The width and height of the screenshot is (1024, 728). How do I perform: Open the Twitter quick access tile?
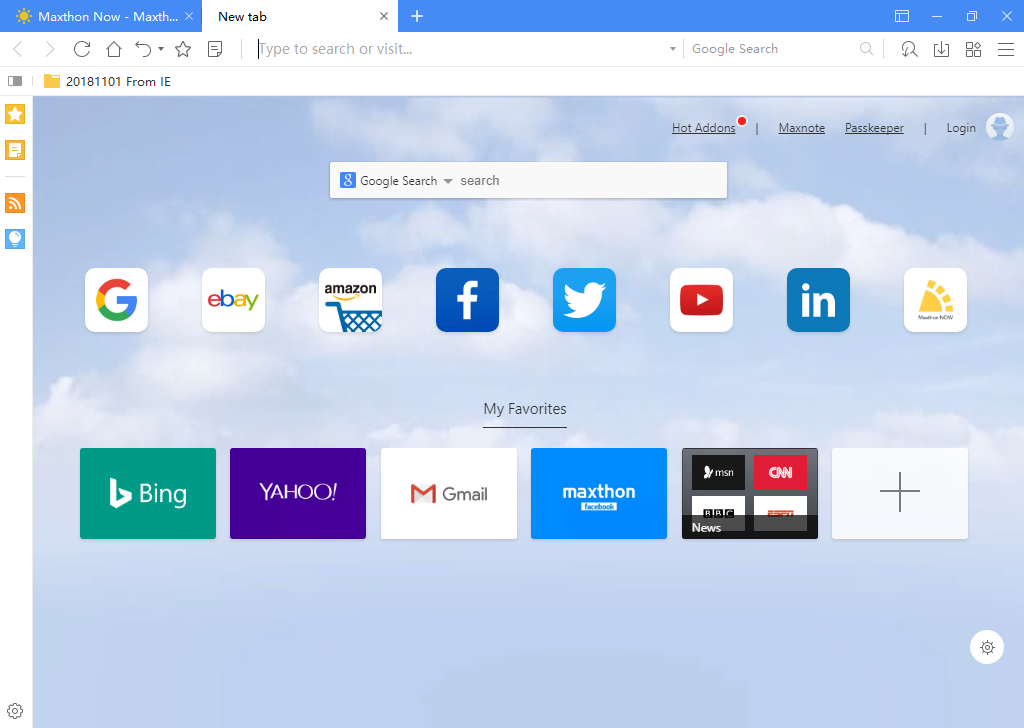pyautogui.click(x=584, y=300)
